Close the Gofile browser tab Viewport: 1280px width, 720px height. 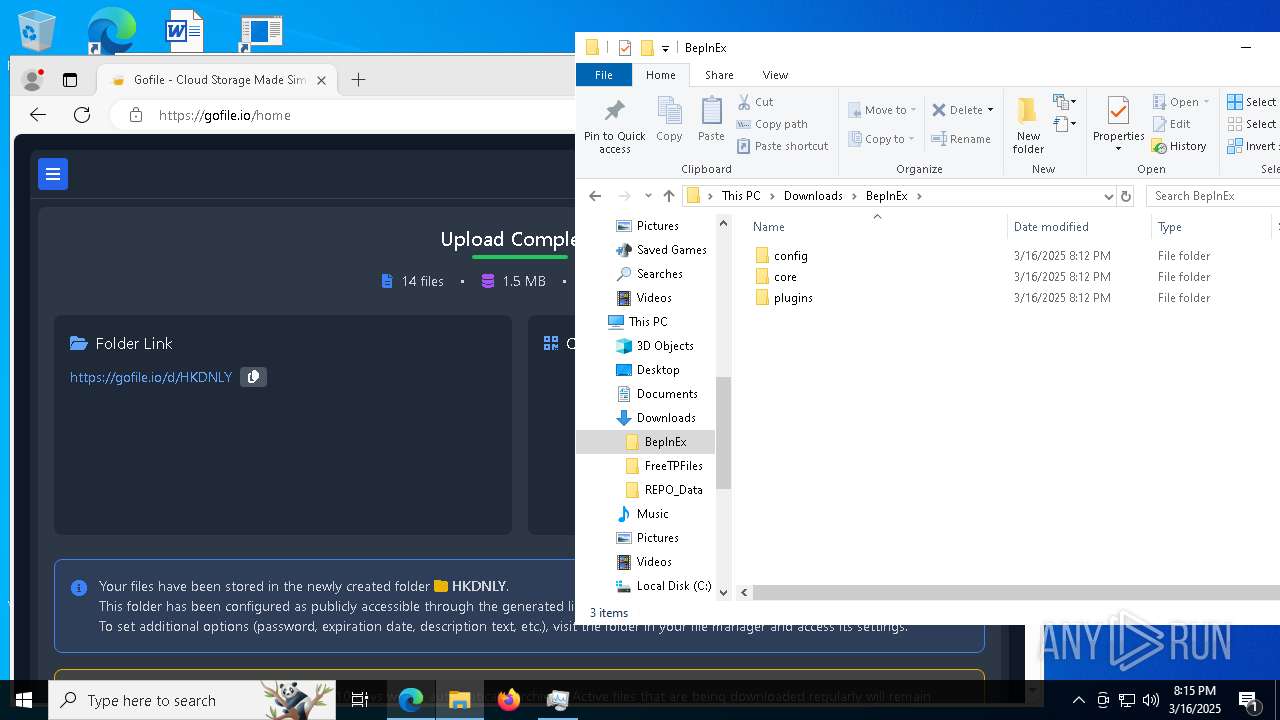tap(321, 80)
